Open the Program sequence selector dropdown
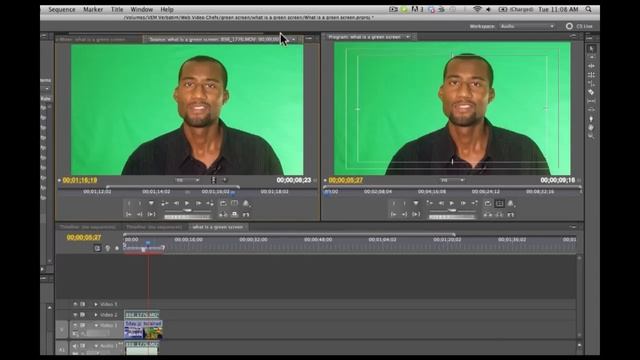 pyautogui.click(x=408, y=37)
